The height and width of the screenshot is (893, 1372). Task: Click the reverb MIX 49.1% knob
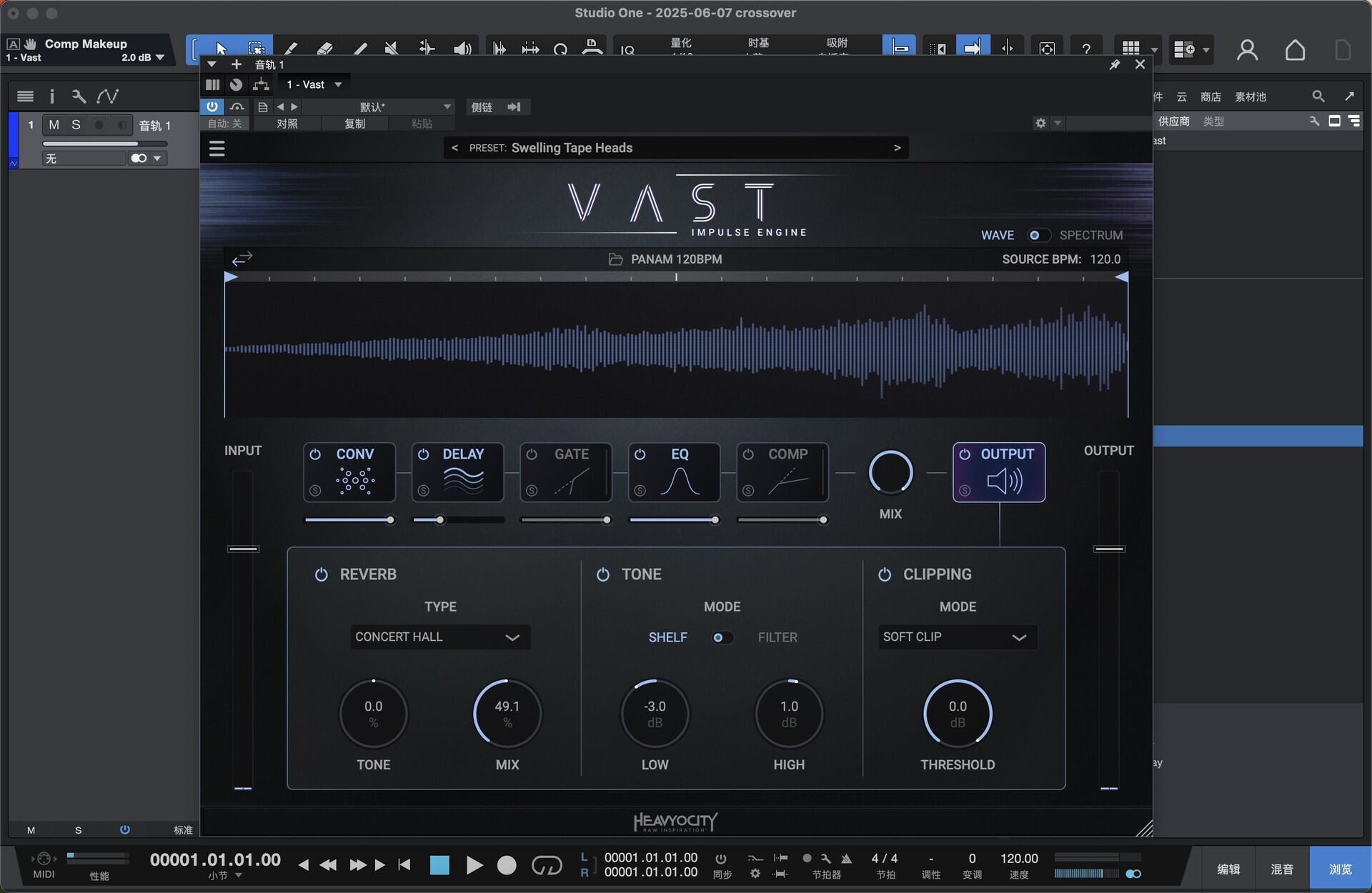[507, 714]
